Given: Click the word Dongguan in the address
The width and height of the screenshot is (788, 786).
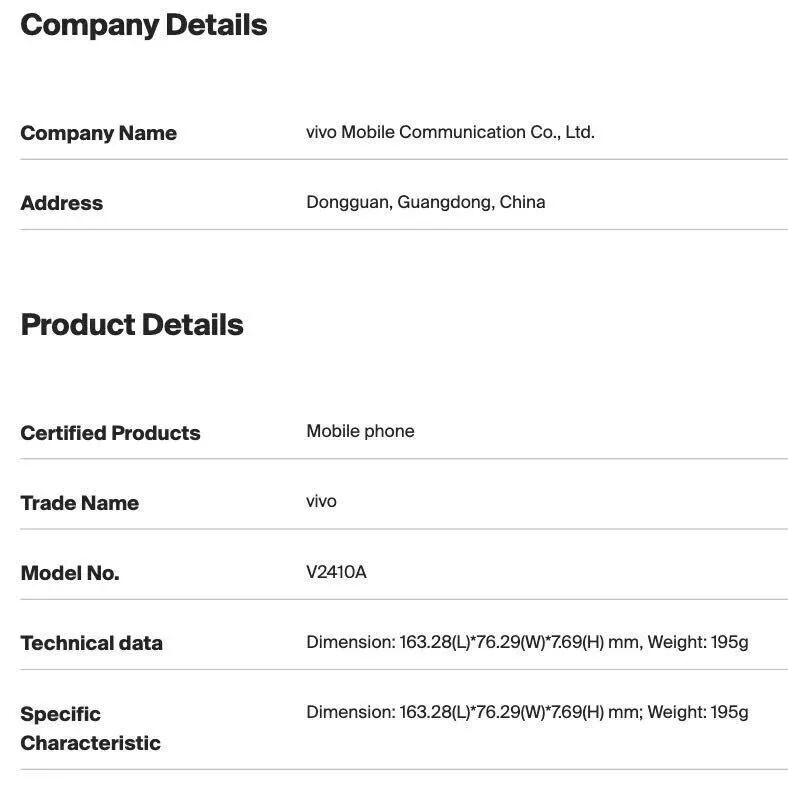Looking at the screenshot, I should tap(348, 202).
